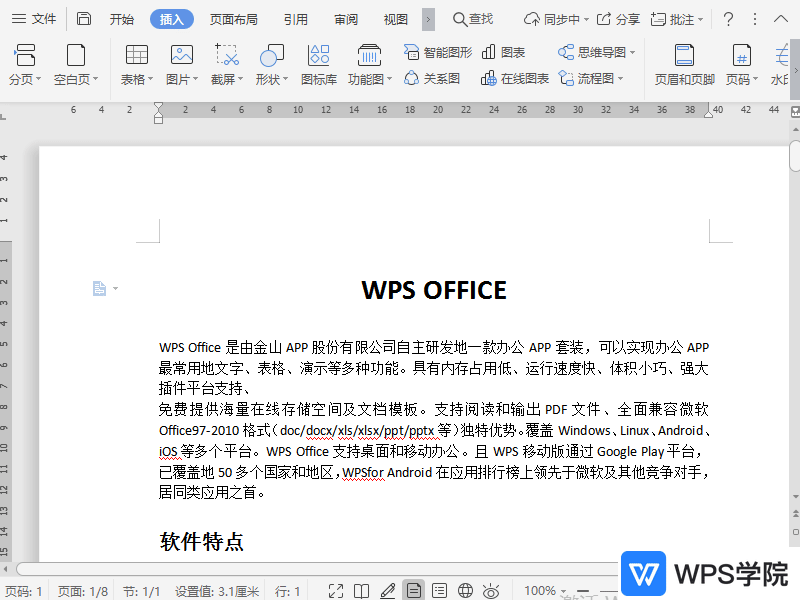Switch to the 开始 tab
Viewport: 800px width, 600px height.
(121, 19)
